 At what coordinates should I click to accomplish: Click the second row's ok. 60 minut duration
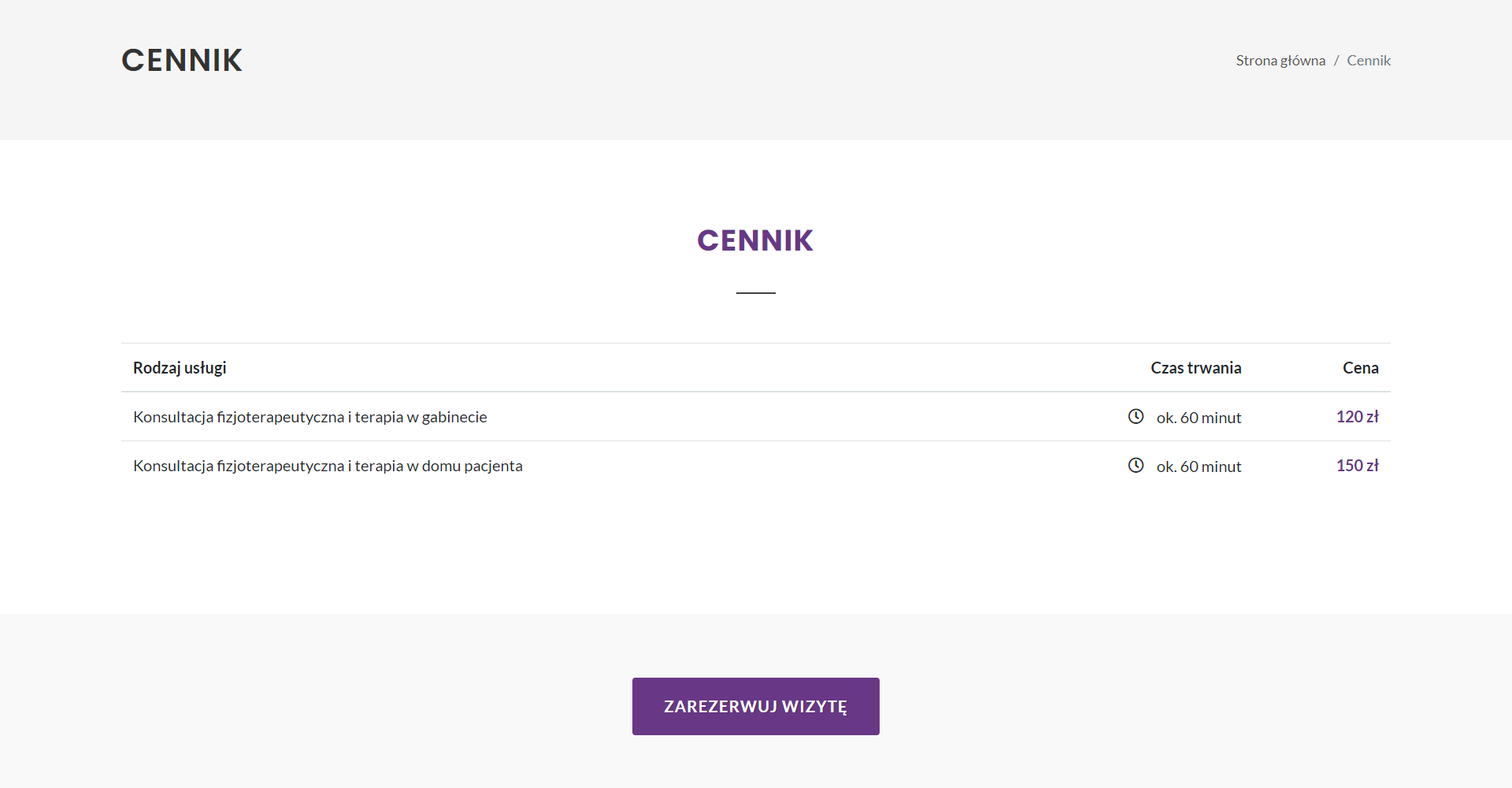1199,466
